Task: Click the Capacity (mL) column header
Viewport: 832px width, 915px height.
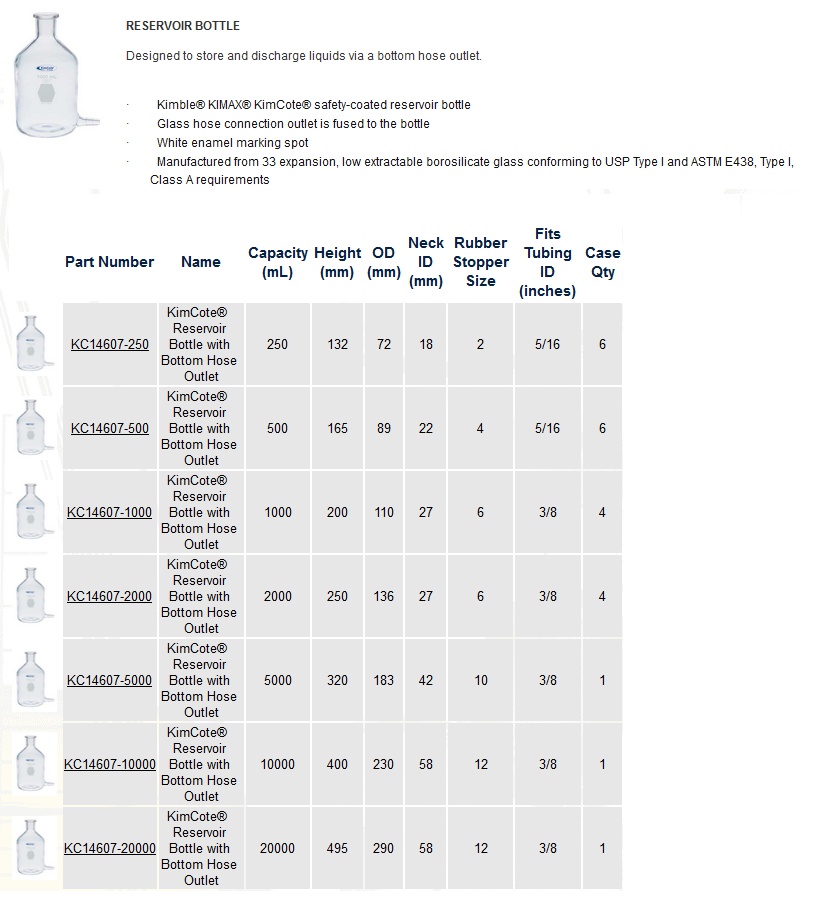Action: (x=278, y=263)
